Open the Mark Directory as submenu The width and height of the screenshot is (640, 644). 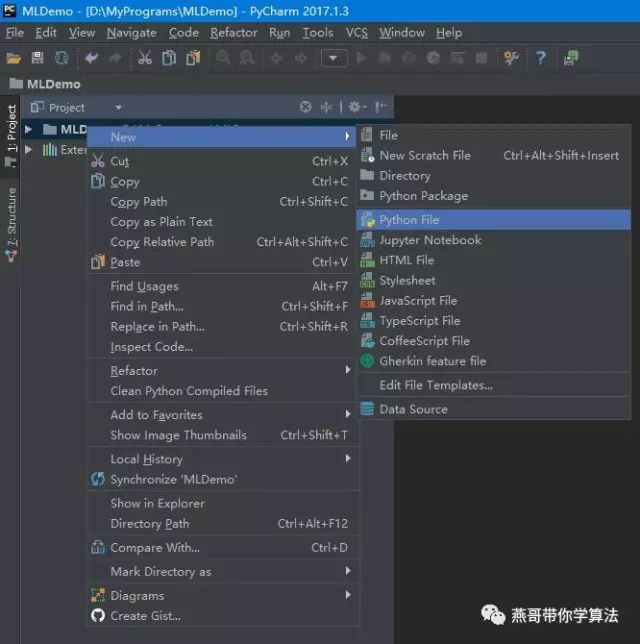click(222, 571)
